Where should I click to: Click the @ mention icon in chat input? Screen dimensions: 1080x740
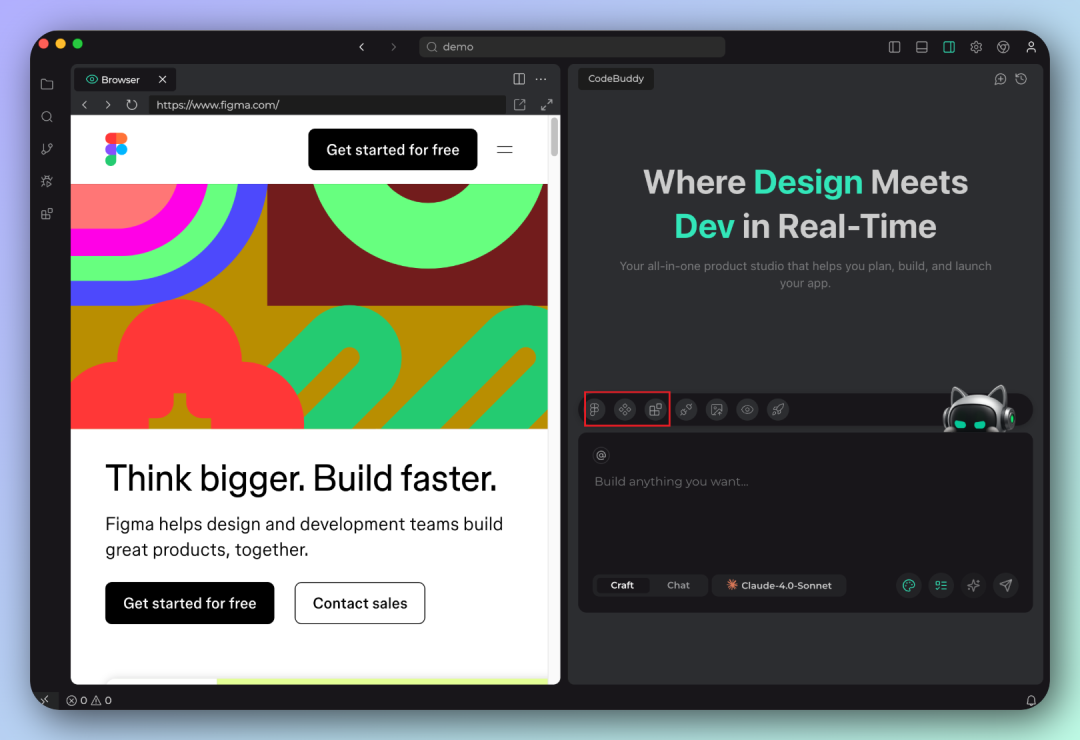(601, 455)
